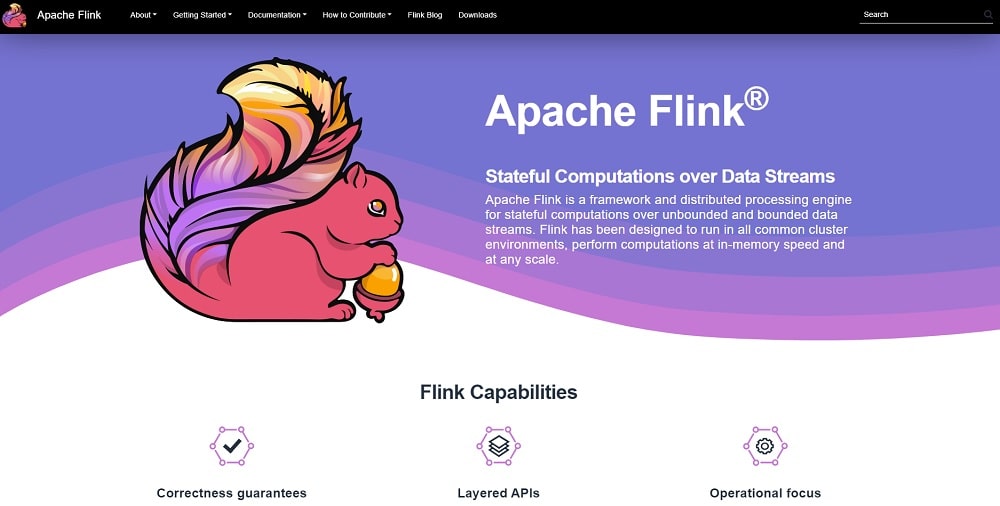Click the Correctness guarantees label
The image size is (1000, 506).
point(232,493)
